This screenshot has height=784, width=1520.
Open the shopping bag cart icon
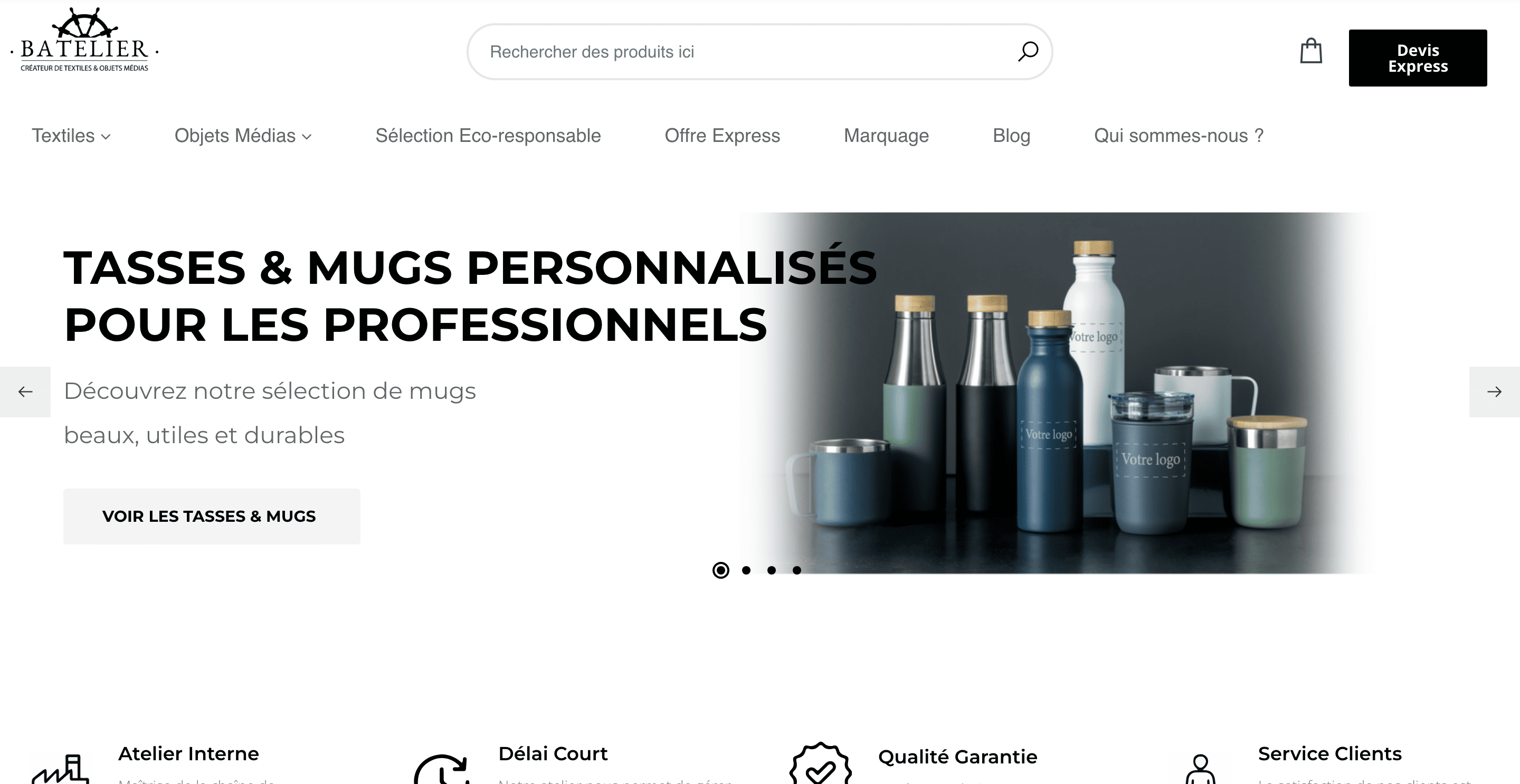click(x=1311, y=51)
